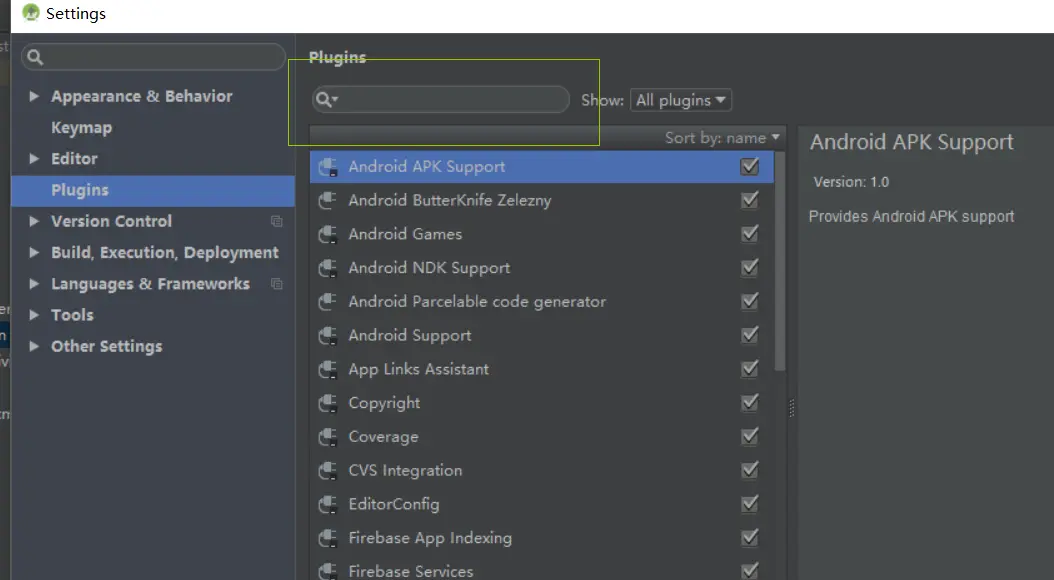Open the Show All plugins dropdown

[x=680, y=100]
